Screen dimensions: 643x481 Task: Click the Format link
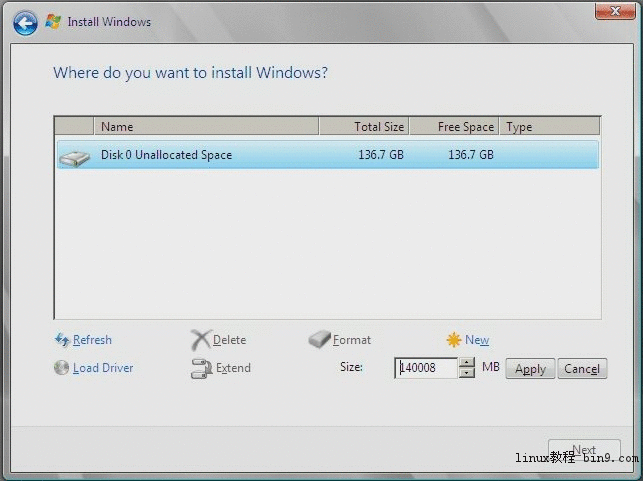(352, 340)
